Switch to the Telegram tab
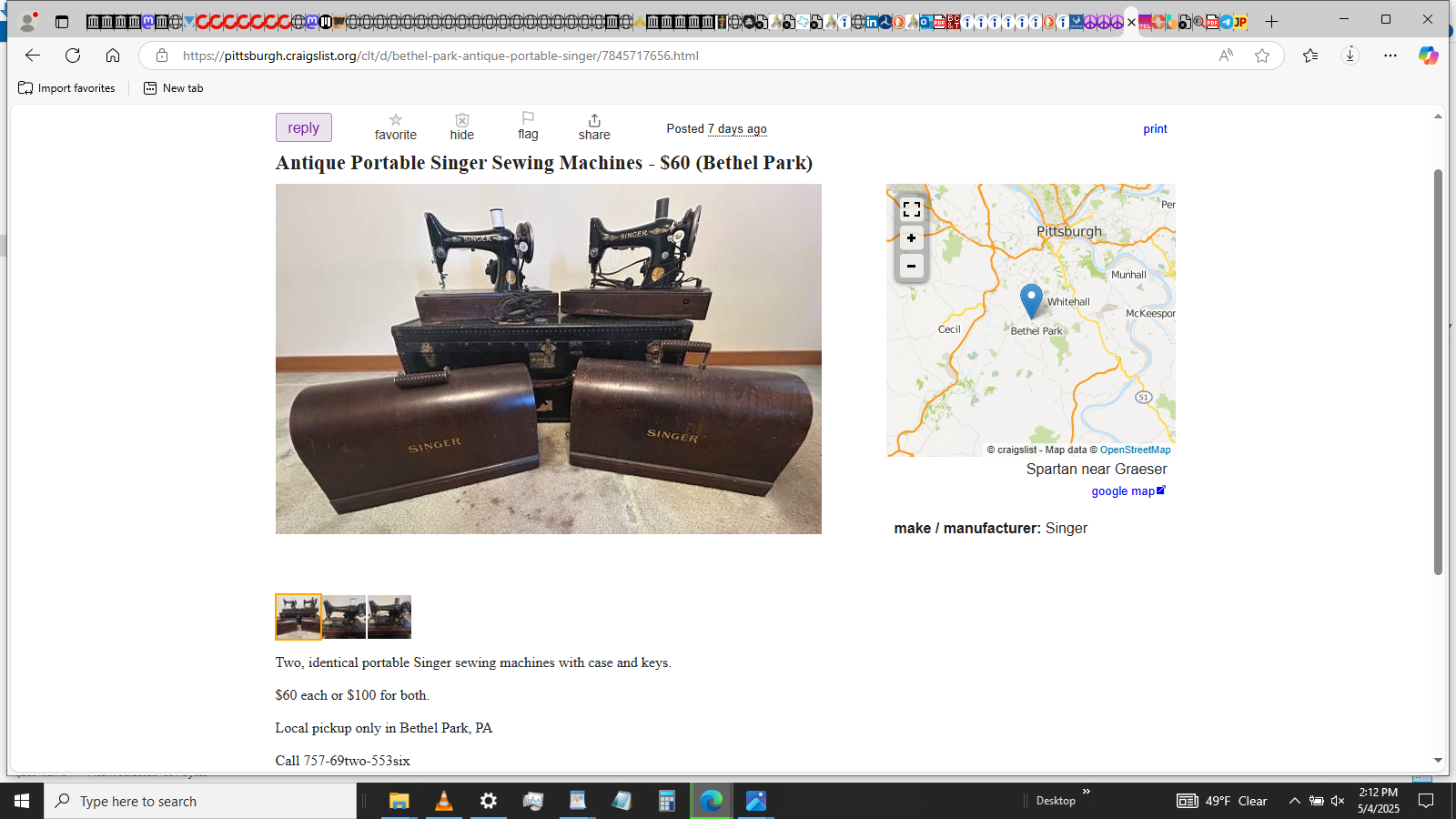The width and height of the screenshot is (1456, 819). [x=1226, y=22]
